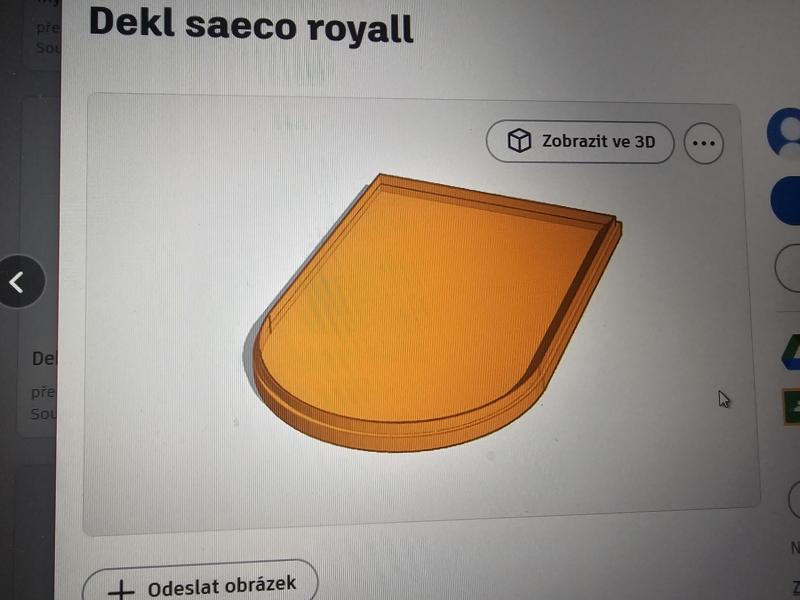The image size is (800, 600).
Task: Open the blue user avatar icon
Action: 786,133
